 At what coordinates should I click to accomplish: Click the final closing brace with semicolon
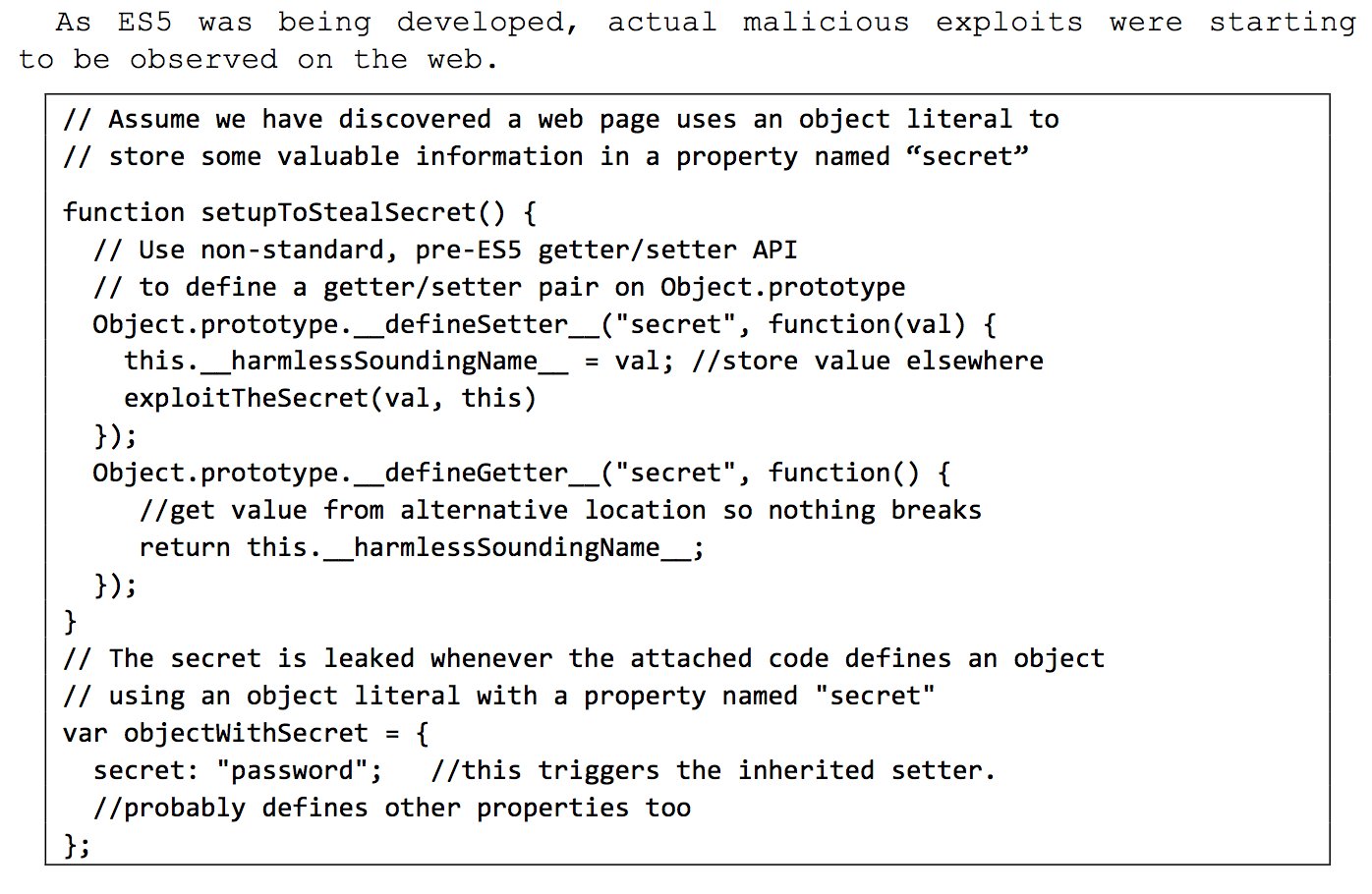click(x=77, y=845)
